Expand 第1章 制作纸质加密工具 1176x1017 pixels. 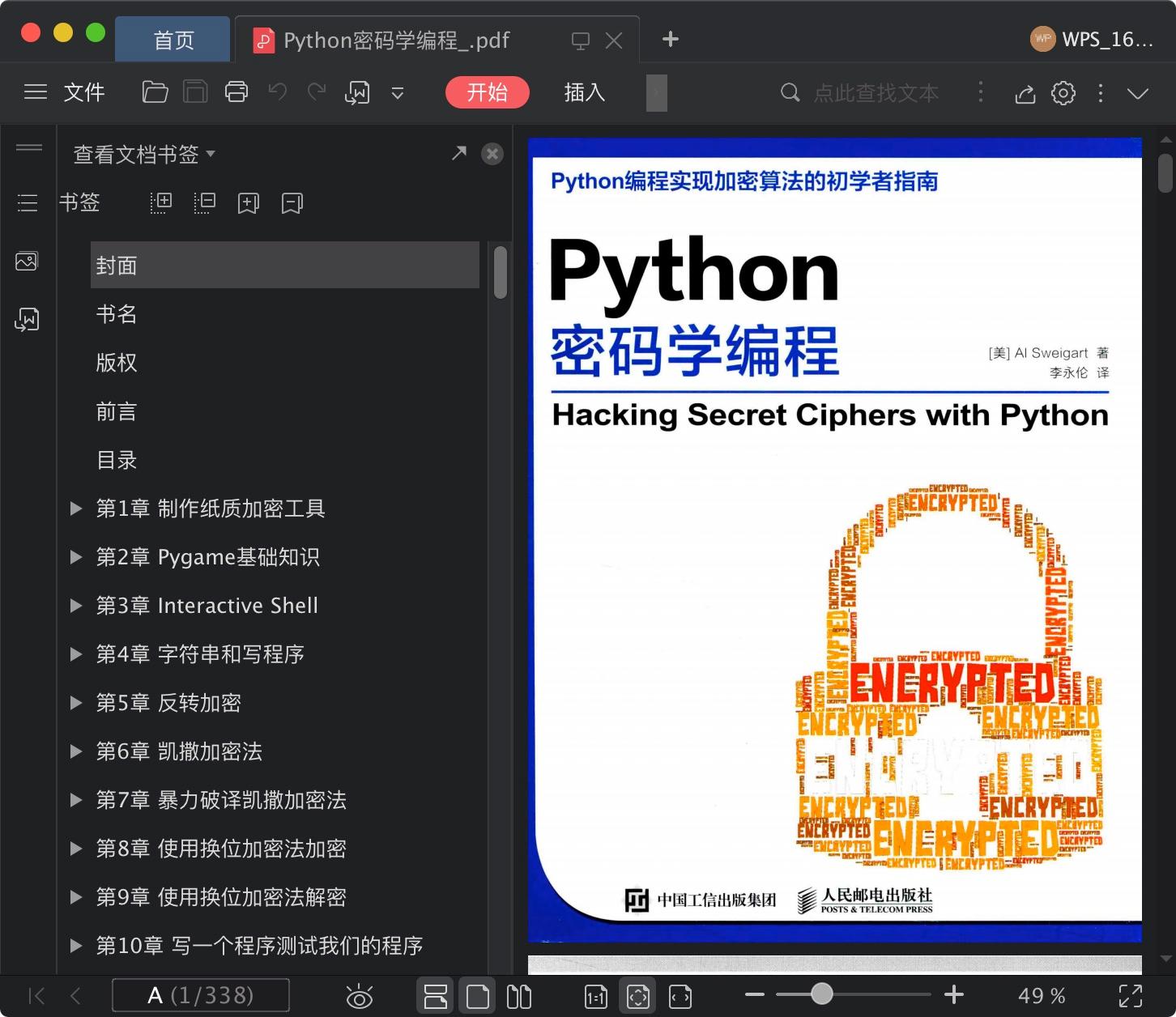(76, 508)
